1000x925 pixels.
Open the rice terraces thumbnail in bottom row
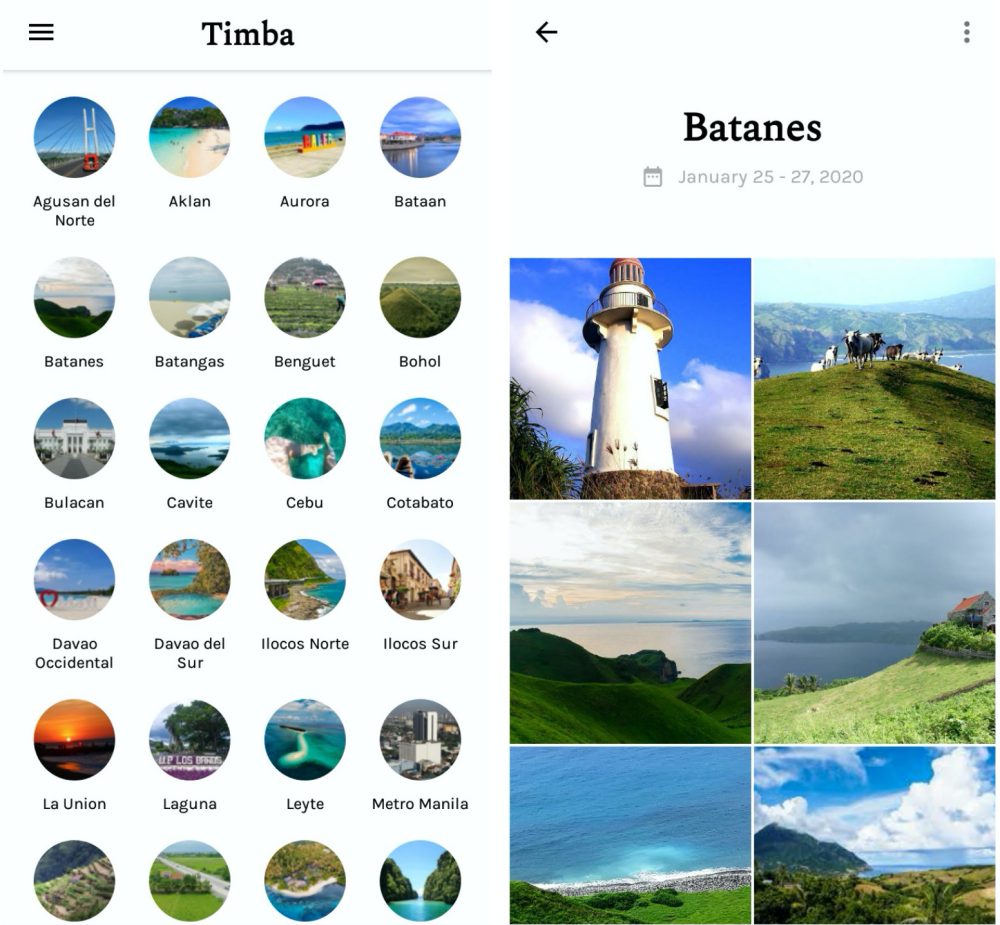pyautogui.click(x=75, y=880)
